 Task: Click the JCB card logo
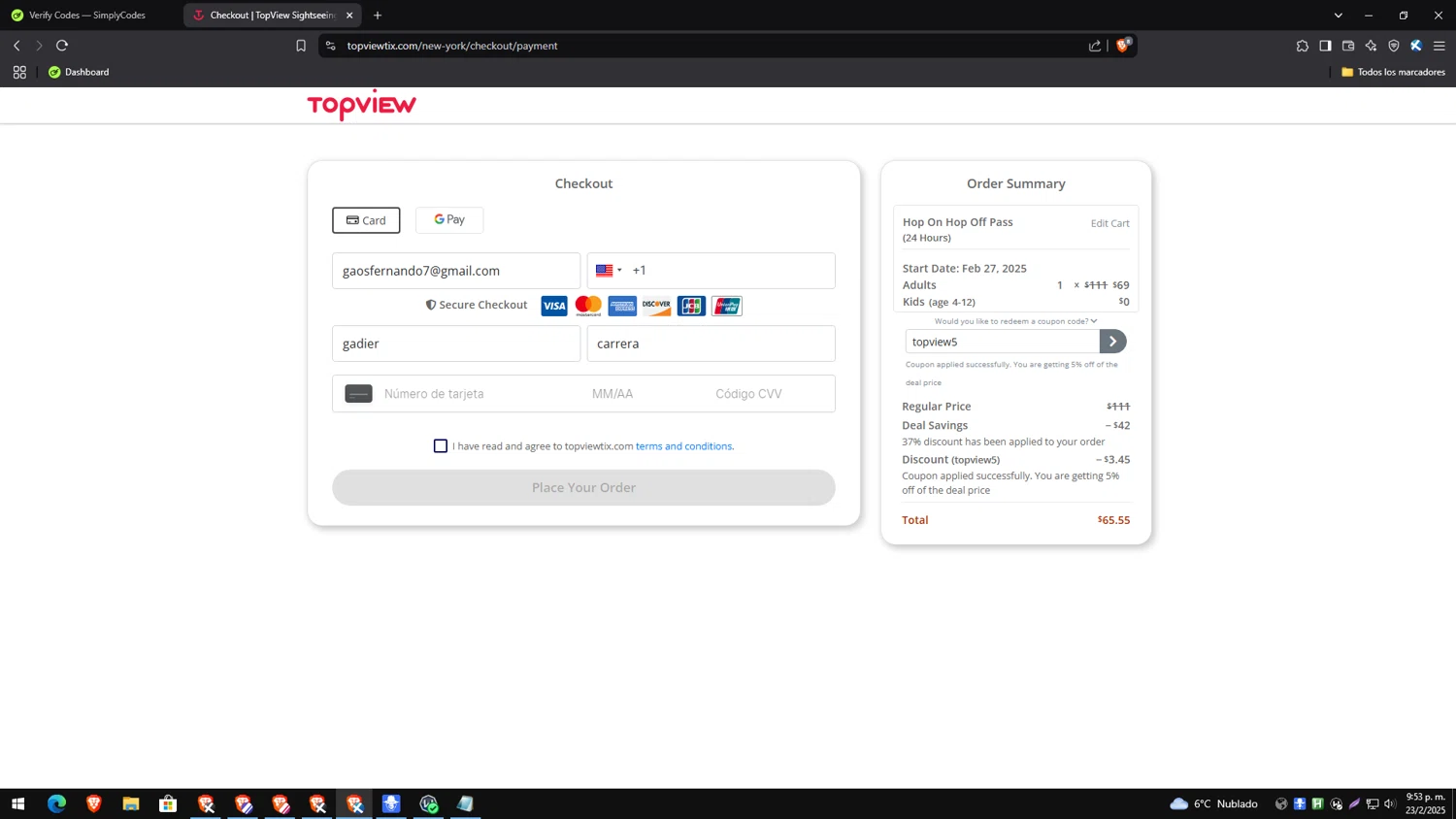pos(691,306)
